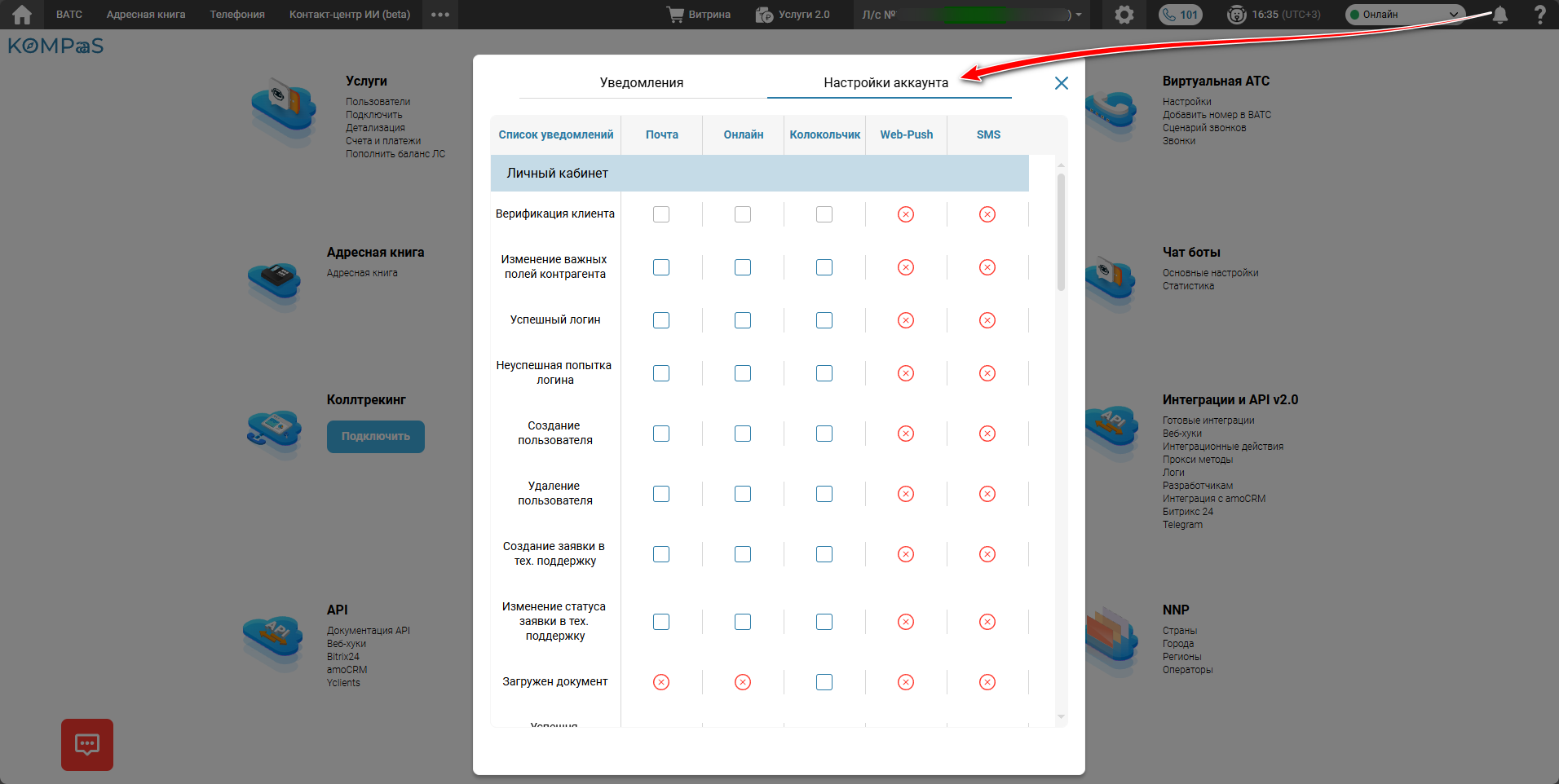The height and width of the screenshot is (784, 1559).
Task: Open the help question mark
Action: point(1539,15)
